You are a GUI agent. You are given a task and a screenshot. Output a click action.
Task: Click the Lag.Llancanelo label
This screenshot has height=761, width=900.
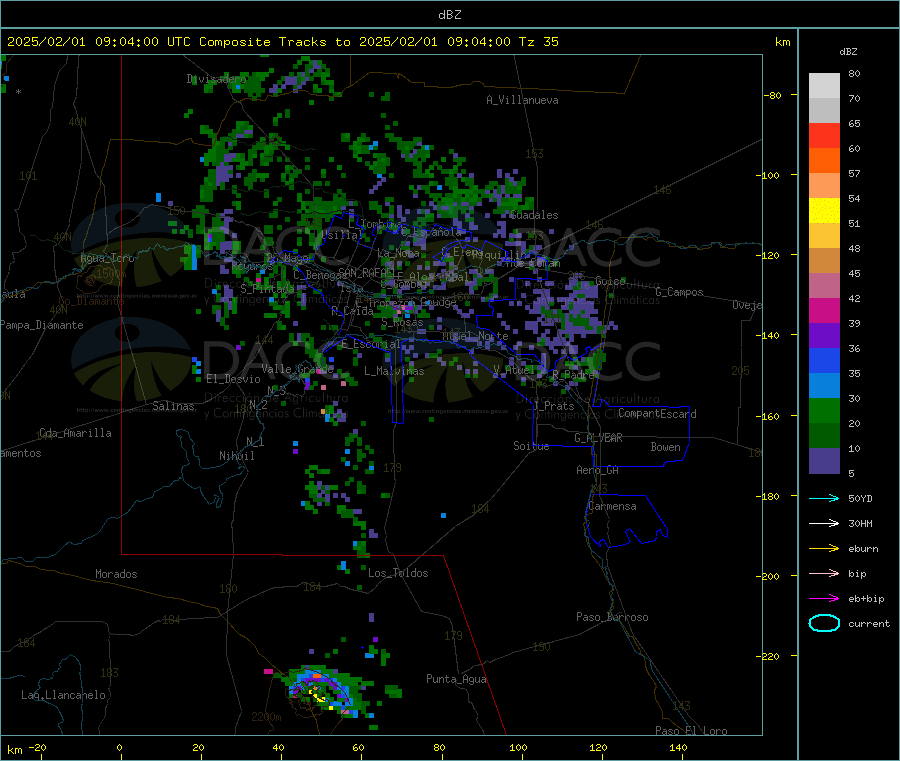point(63,695)
